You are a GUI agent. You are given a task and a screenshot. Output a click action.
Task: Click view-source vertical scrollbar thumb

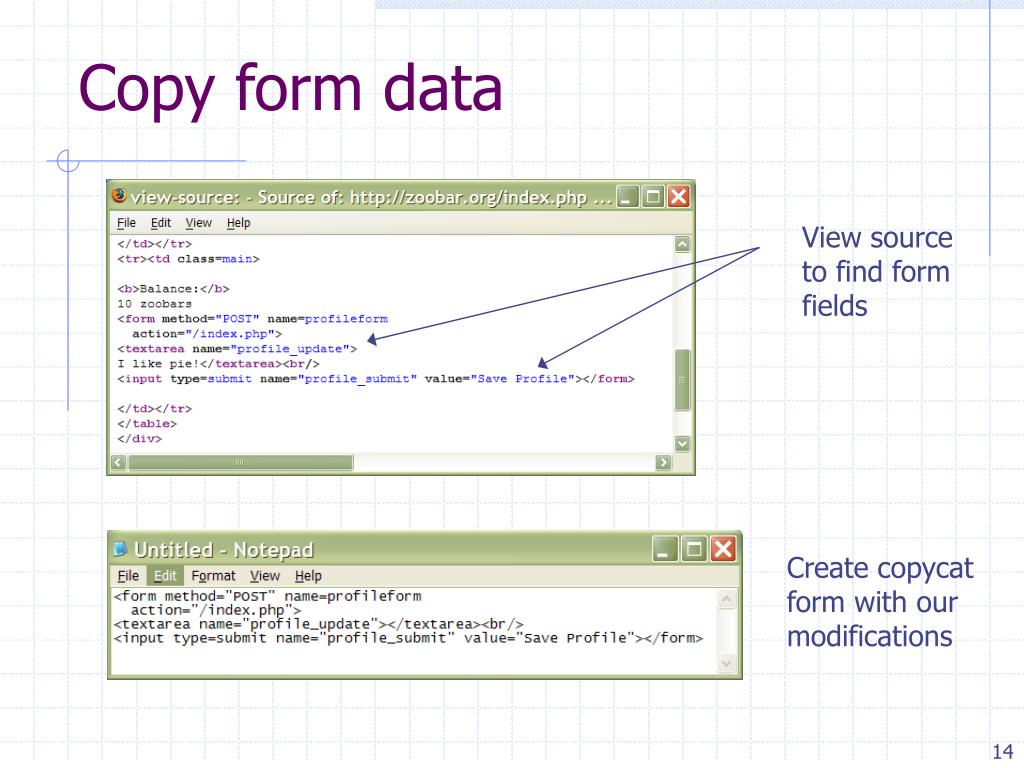tap(682, 380)
